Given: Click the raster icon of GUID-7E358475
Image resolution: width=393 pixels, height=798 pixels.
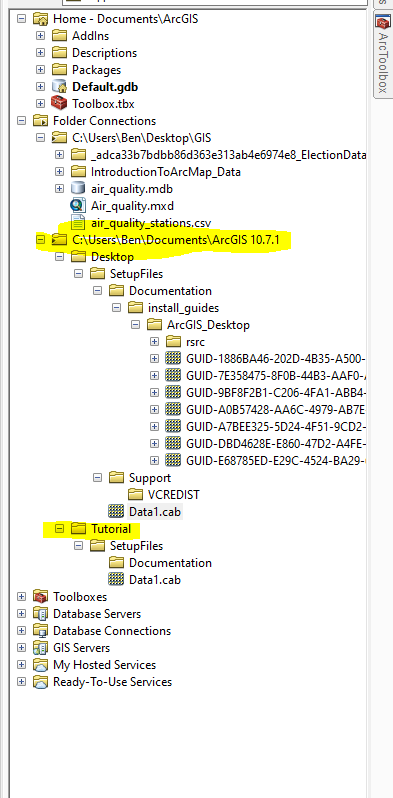Looking at the screenshot, I should [x=174, y=376].
